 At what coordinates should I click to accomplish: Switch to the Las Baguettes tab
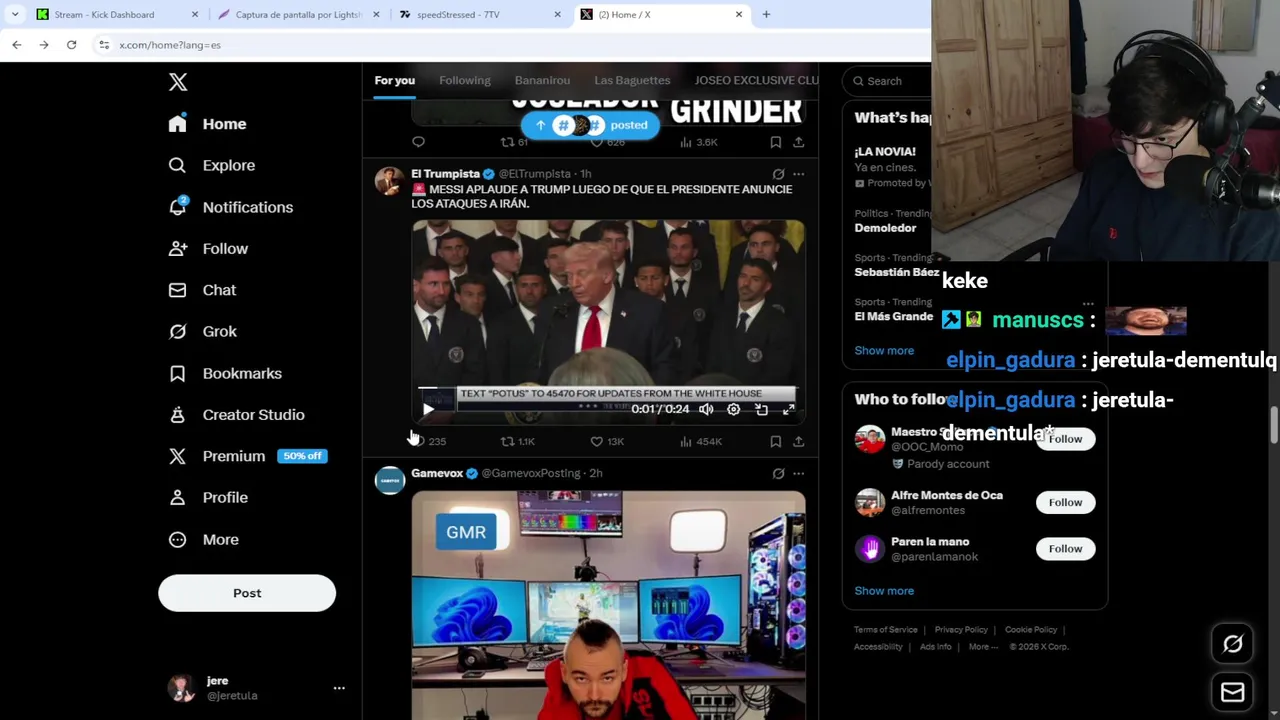pos(632,80)
